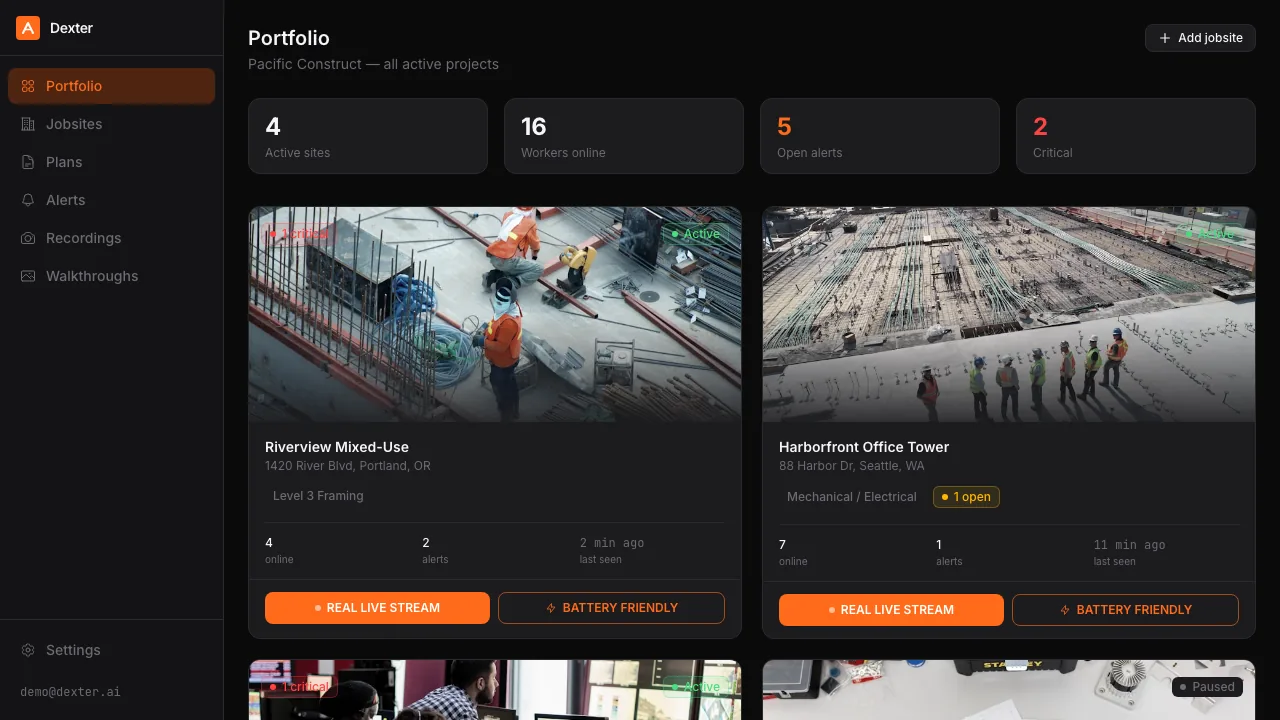Click the Active sites stat card
Screen dimensions: 1280x720
click(368, 136)
